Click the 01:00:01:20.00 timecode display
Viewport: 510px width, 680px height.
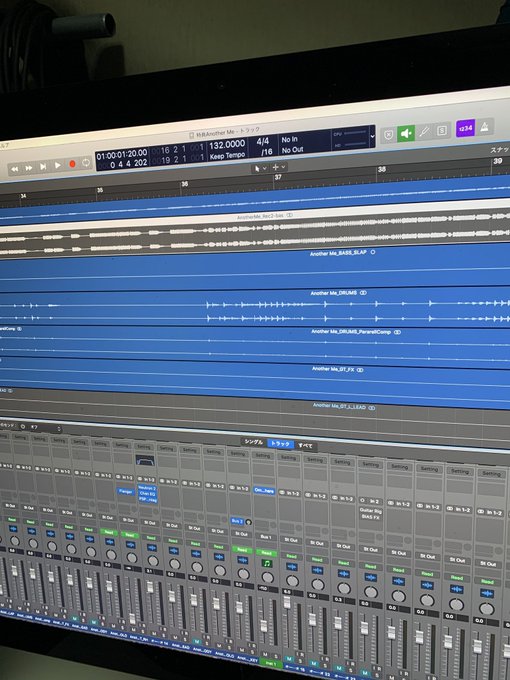(122, 154)
